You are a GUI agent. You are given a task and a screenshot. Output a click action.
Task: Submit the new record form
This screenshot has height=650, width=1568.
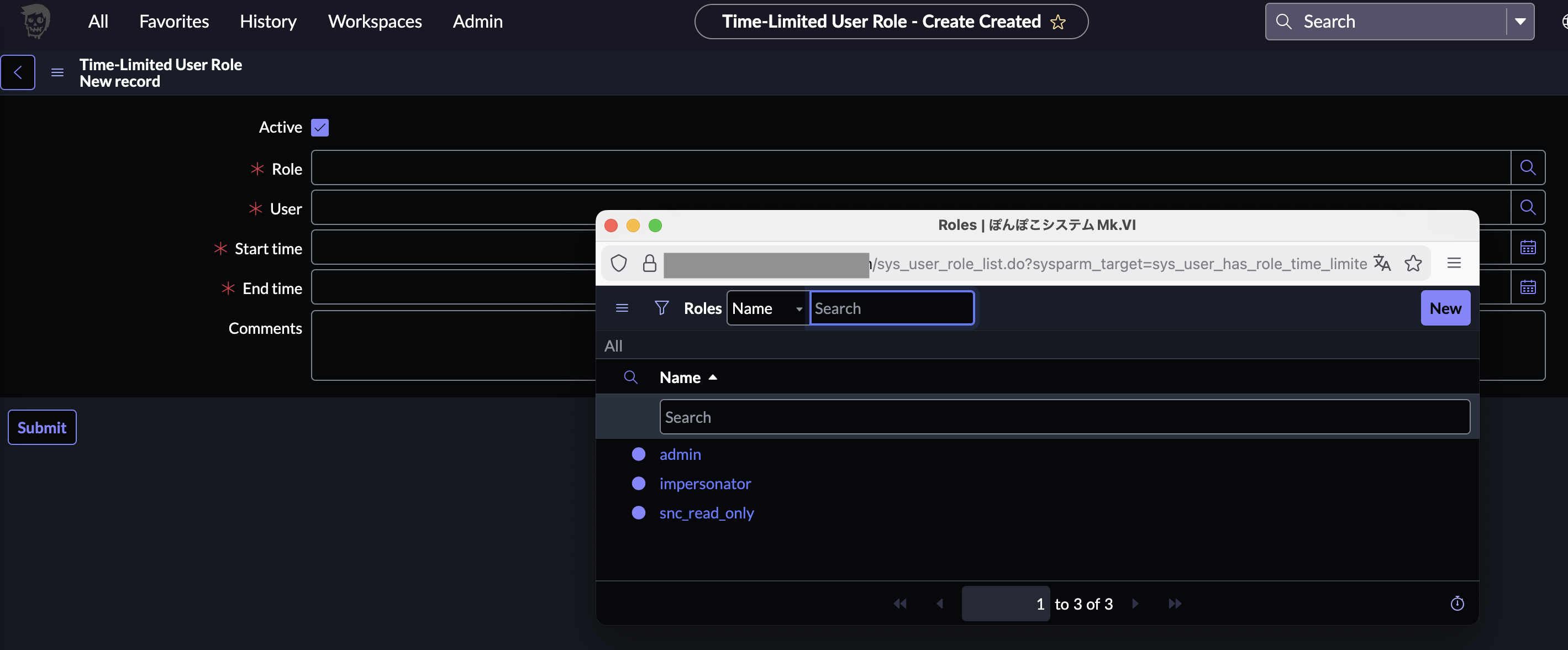coord(42,427)
